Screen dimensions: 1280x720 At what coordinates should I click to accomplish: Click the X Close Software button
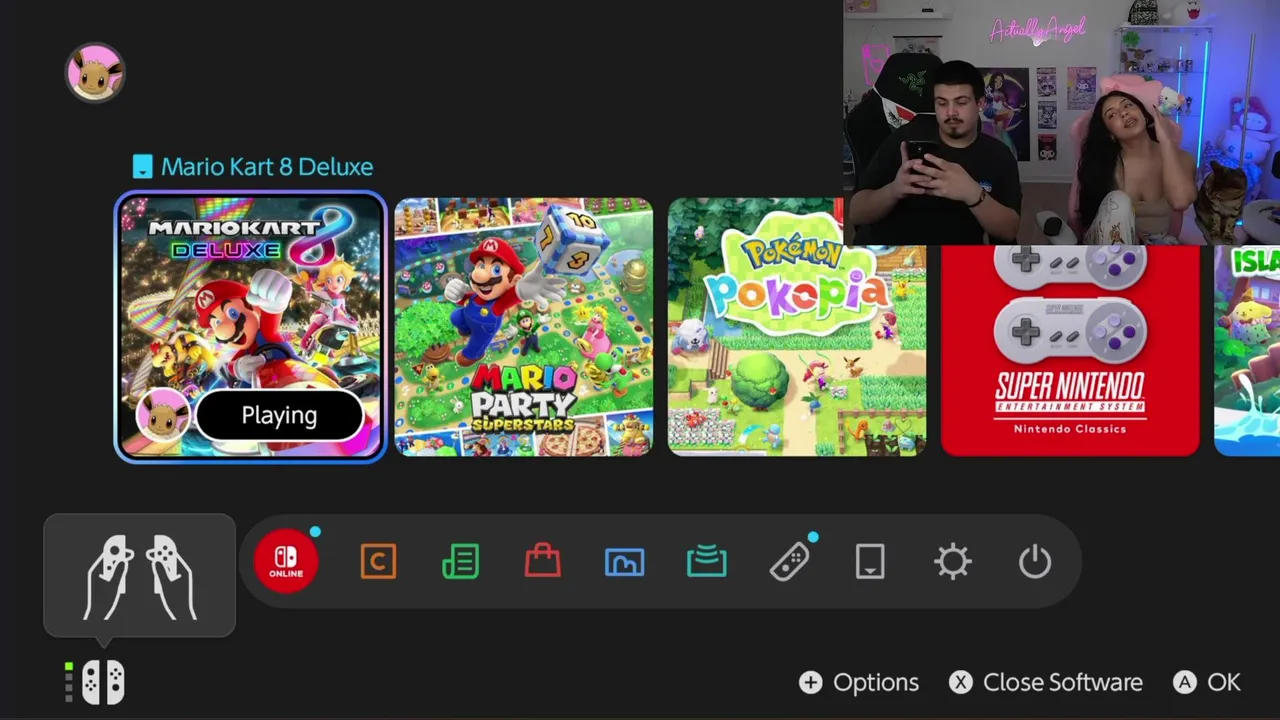pos(1046,682)
